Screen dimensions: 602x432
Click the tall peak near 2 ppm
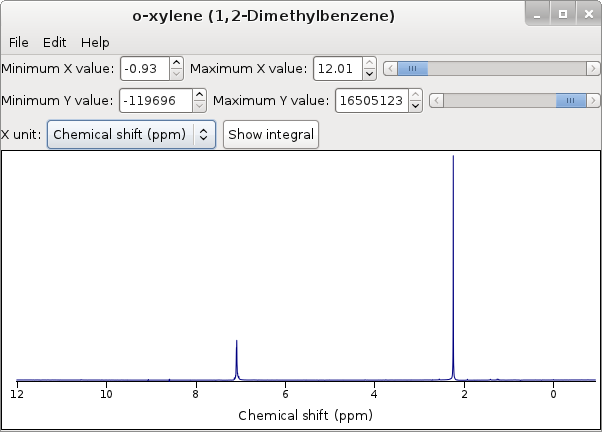[x=453, y=269]
